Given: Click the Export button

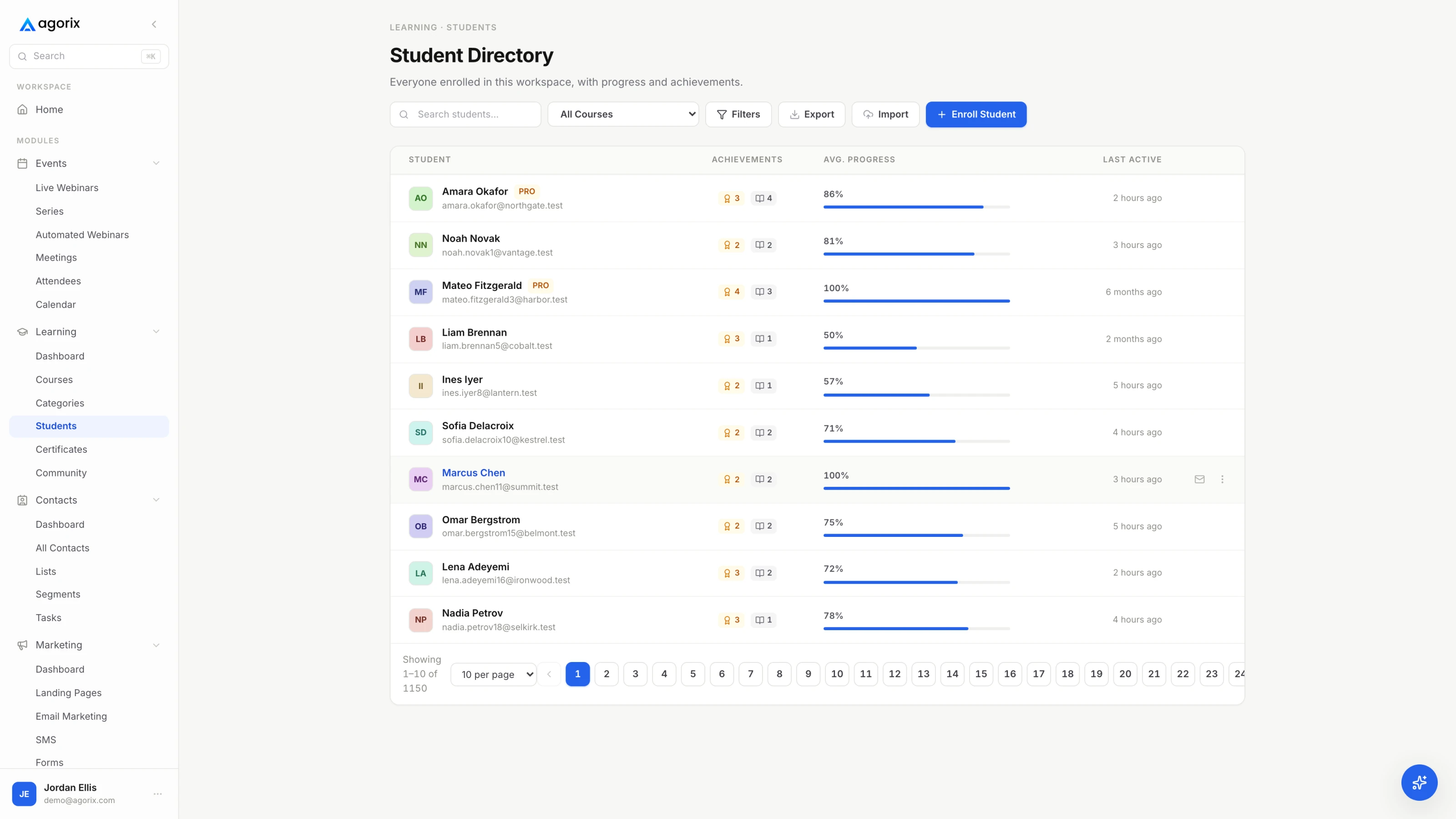Looking at the screenshot, I should pyautogui.click(x=811, y=114).
